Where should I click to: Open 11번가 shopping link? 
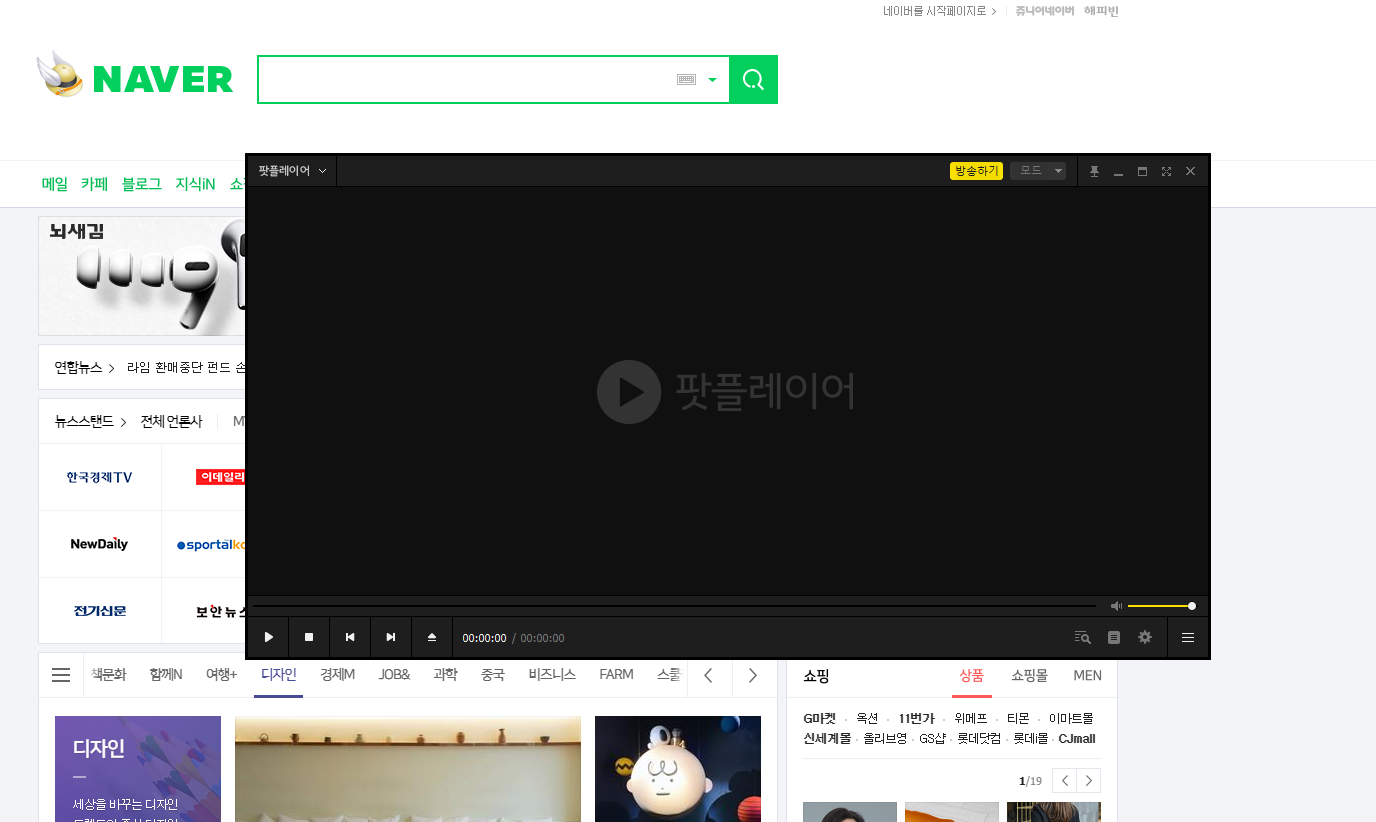coord(916,718)
